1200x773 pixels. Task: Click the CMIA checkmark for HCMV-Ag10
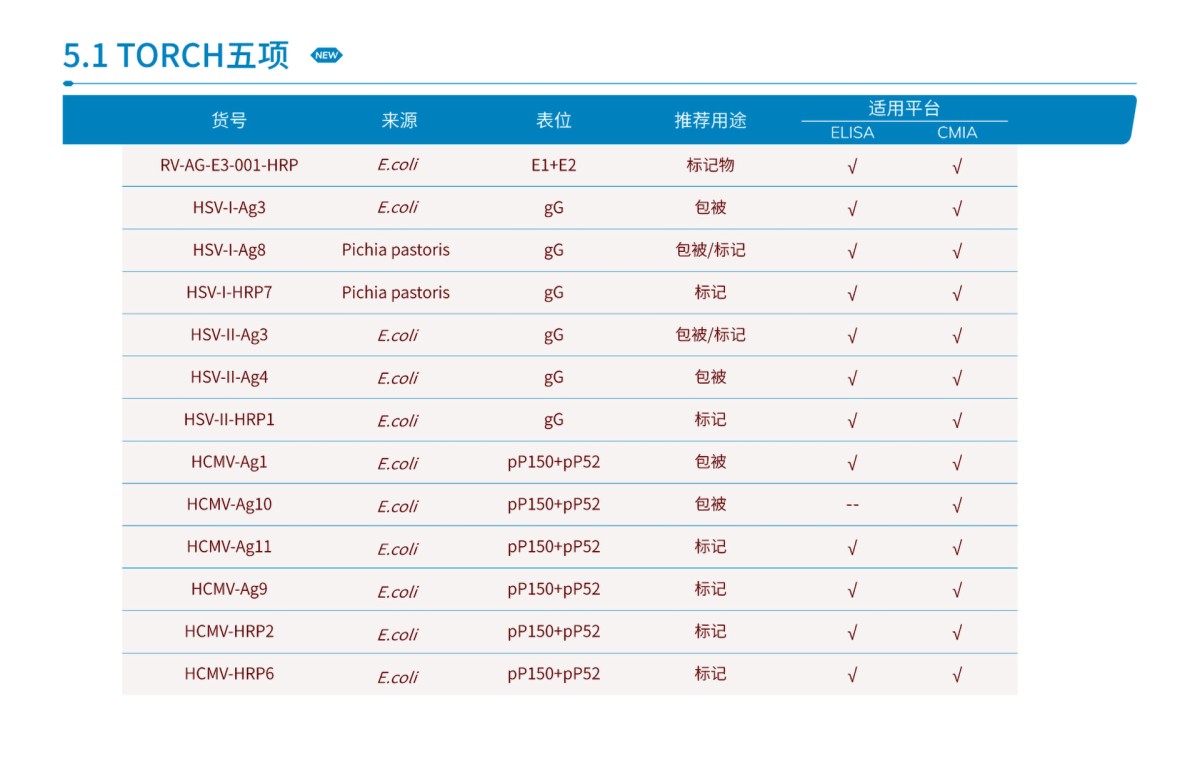958,504
